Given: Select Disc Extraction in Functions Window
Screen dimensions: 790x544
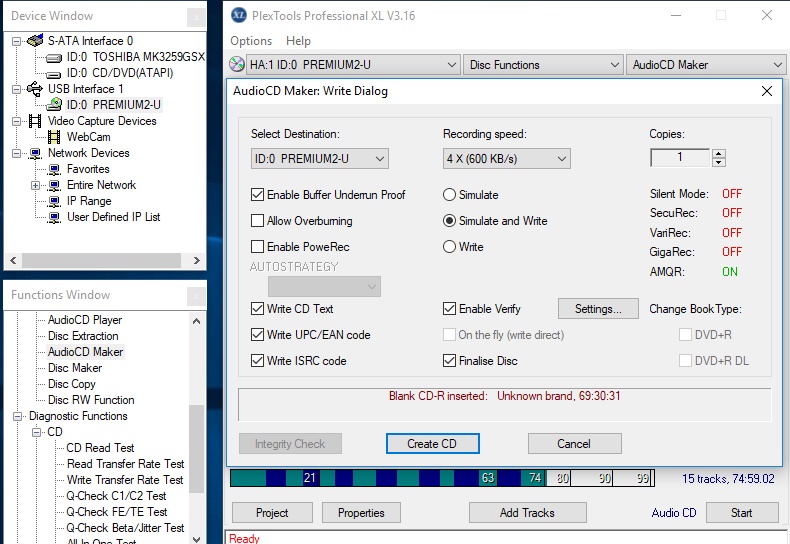Looking at the screenshot, I should pyautogui.click(x=83, y=336).
